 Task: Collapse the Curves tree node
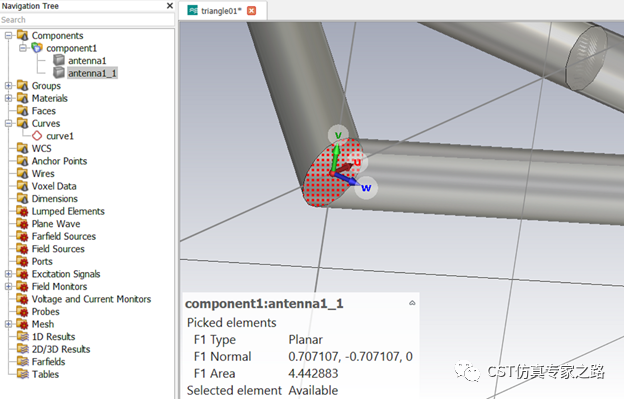click(8, 123)
